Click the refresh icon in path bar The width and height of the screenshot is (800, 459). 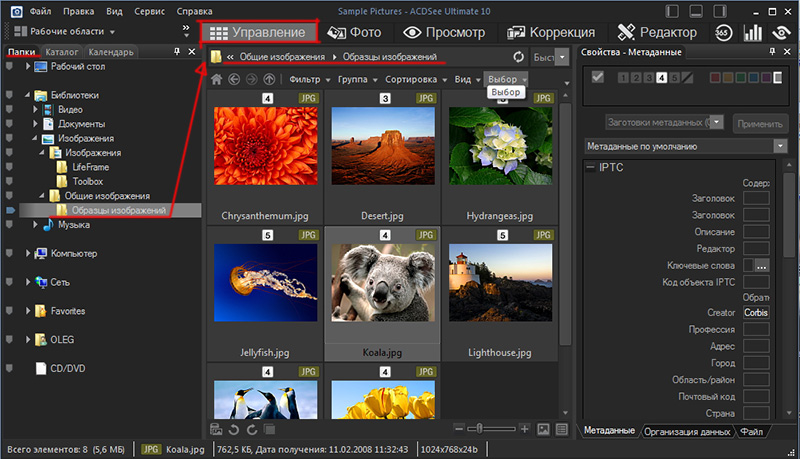coord(518,57)
